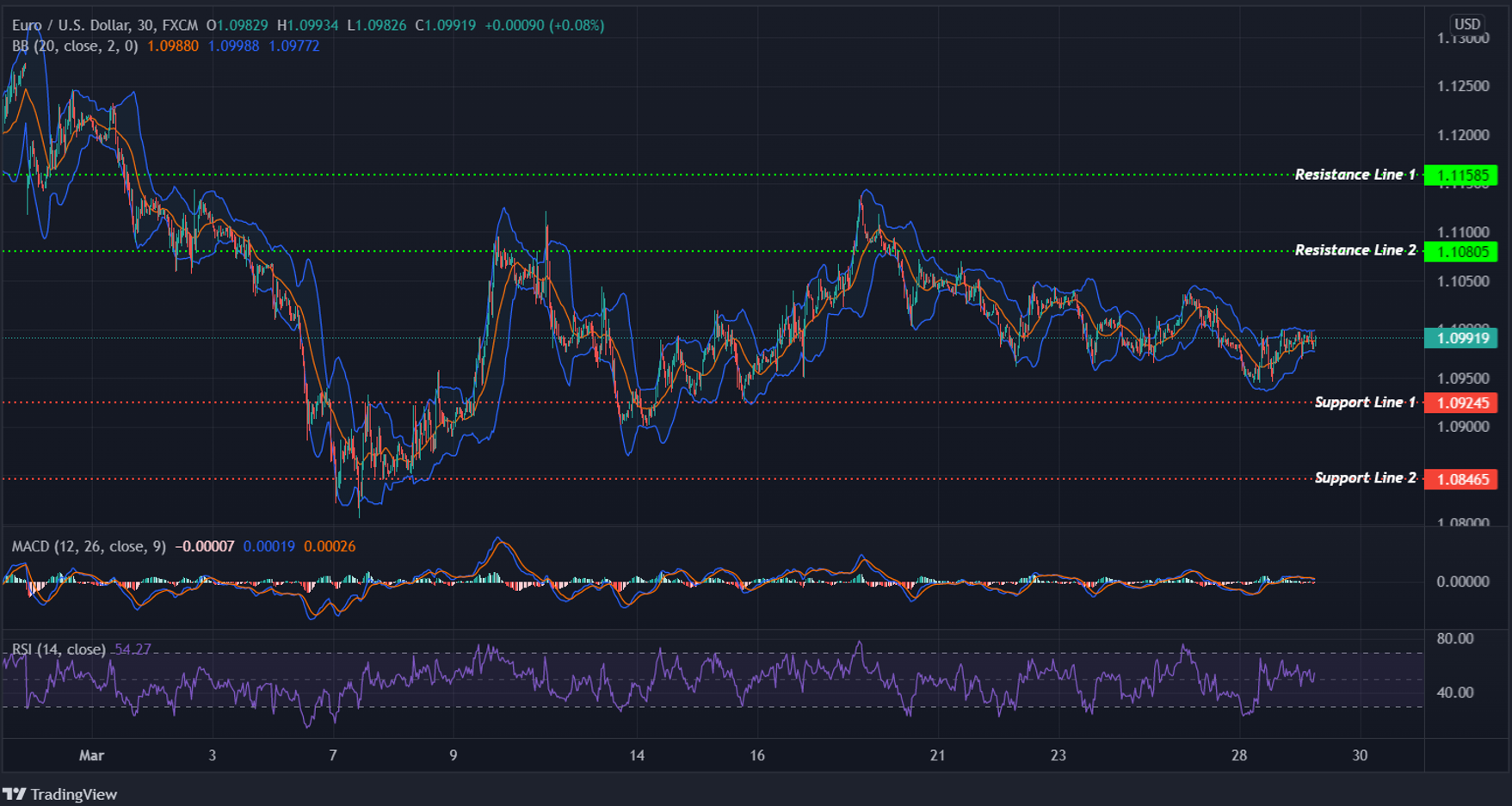Select the Mar label on the time axis

coord(91,755)
